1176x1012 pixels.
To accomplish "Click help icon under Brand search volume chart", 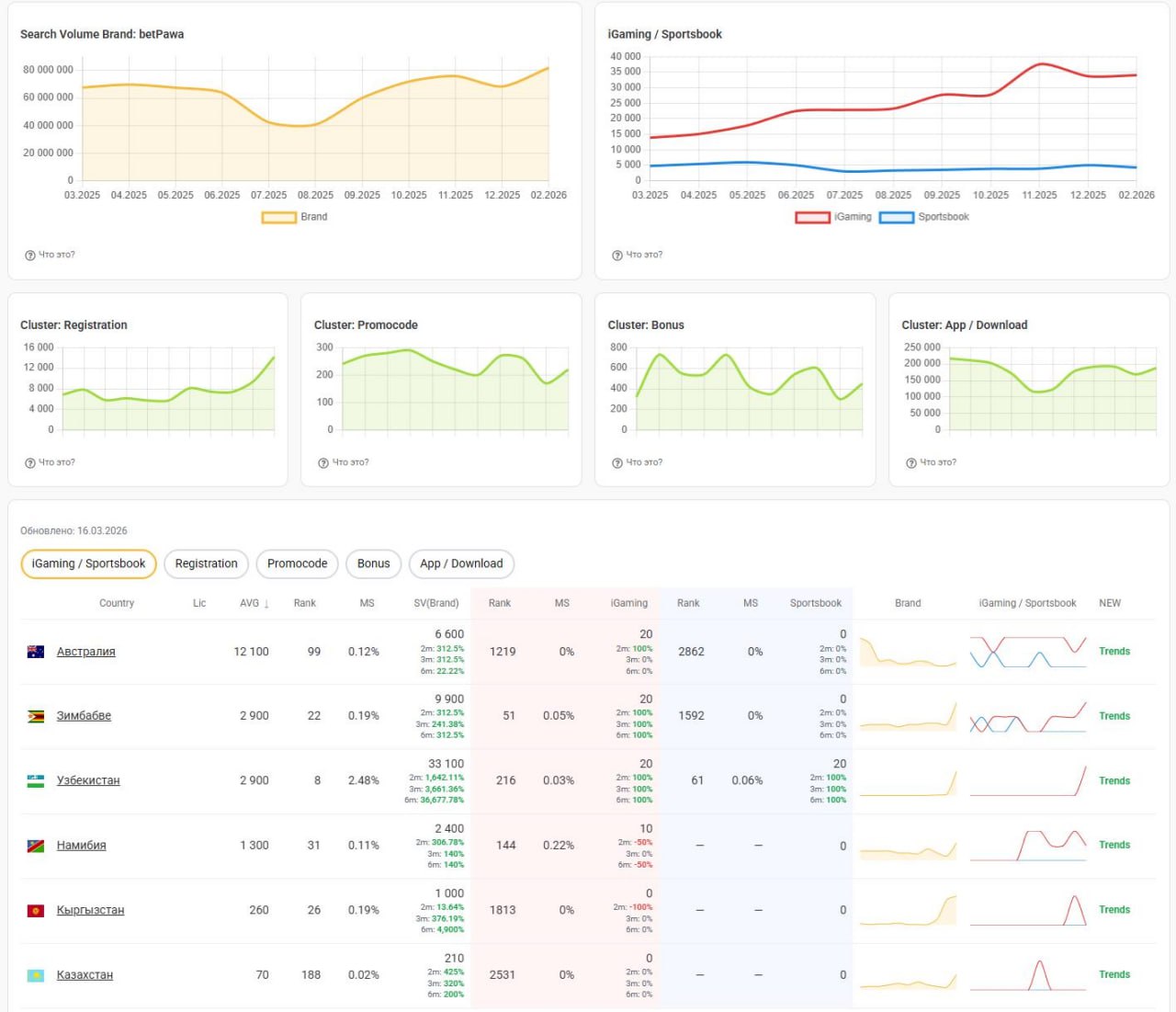I will pyautogui.click(x=30, y=255).
